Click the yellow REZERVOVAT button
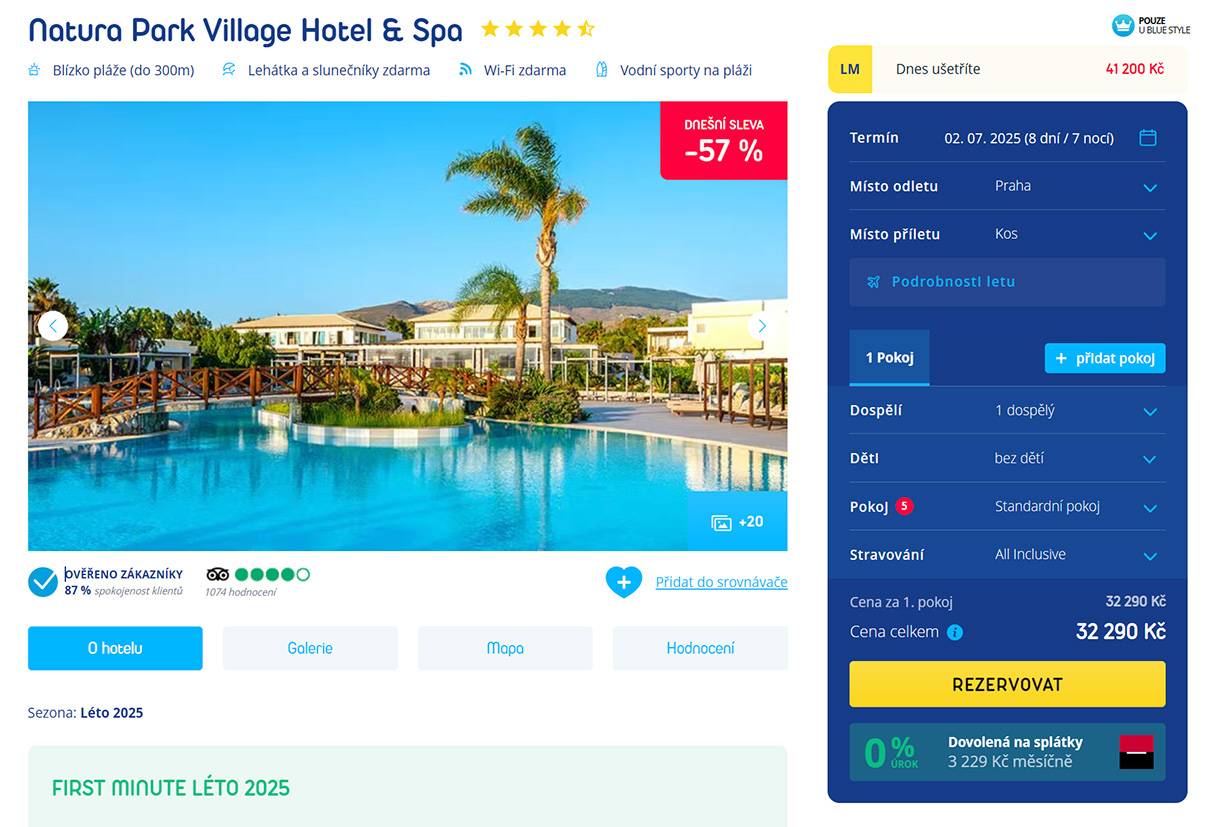1223x827 pixels. pos(1007,684)
